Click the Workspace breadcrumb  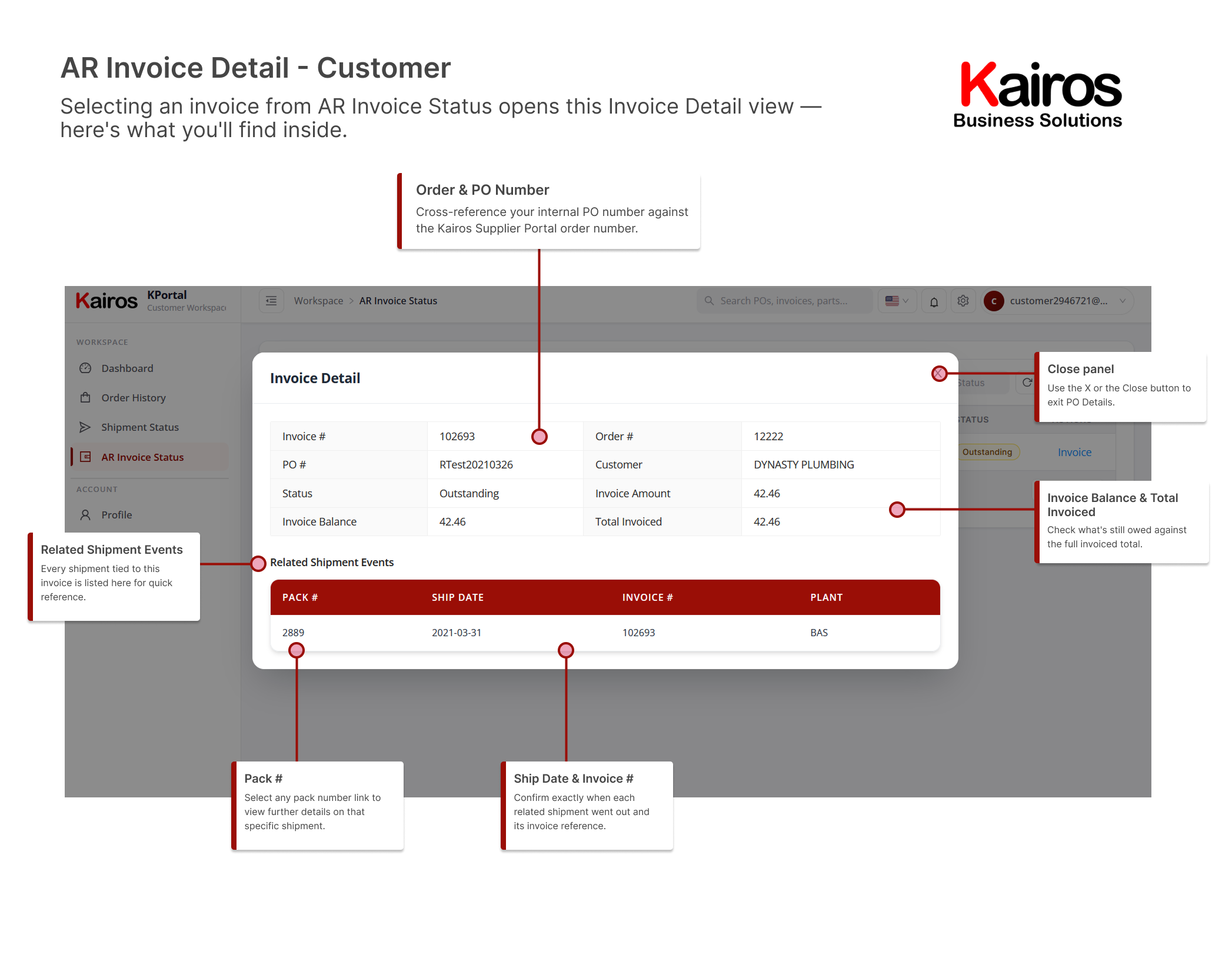pyautogui.click(x=318, y=301)
